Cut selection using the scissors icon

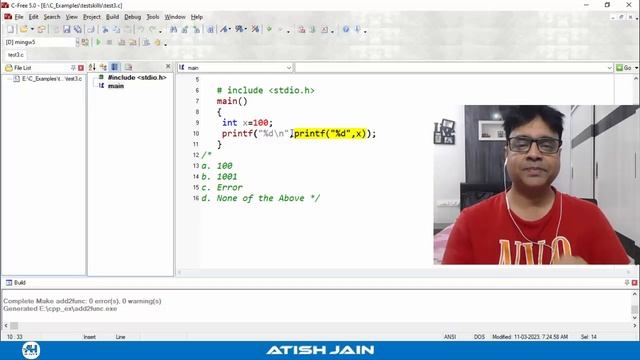105,29
